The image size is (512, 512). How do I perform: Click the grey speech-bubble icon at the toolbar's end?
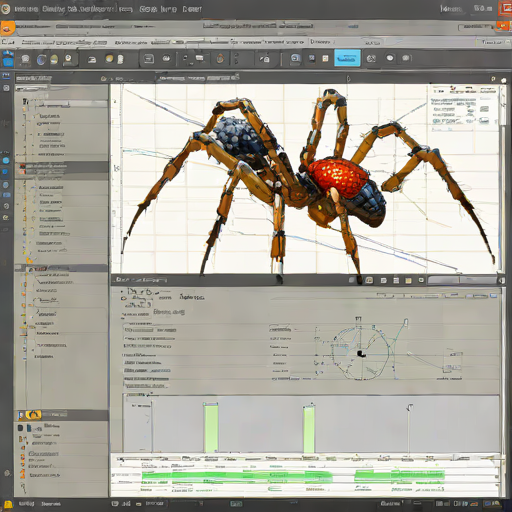coord(406,58)
